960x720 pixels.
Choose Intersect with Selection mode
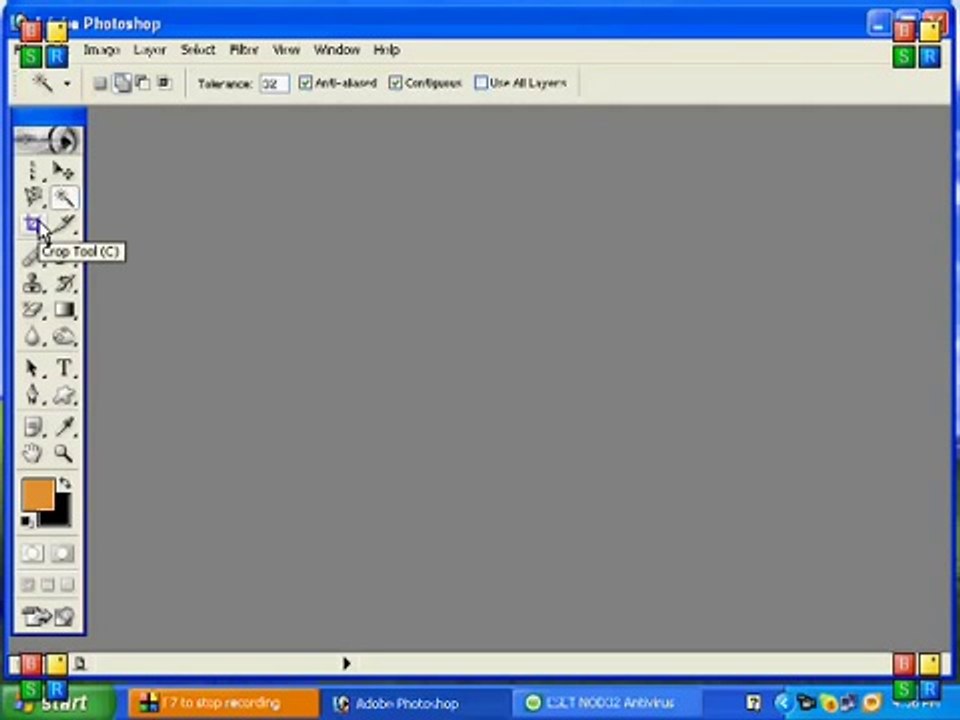pyautogui.click(x=163, y=83)
